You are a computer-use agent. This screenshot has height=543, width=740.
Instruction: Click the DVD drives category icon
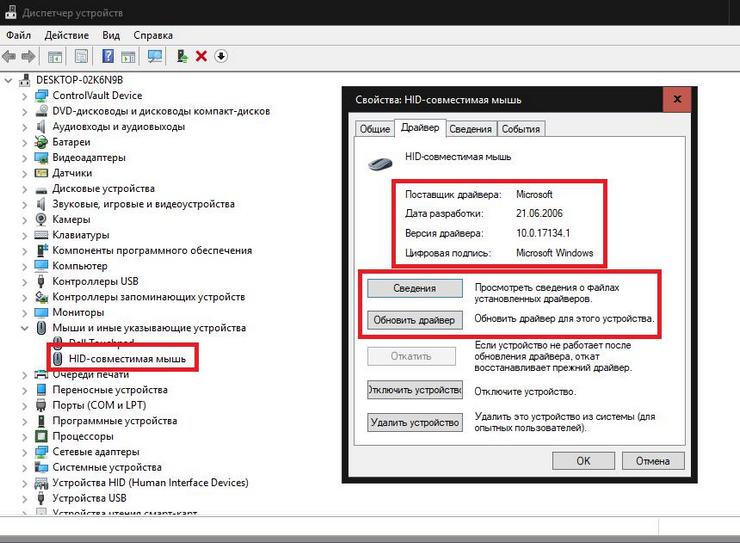point(42,111)
